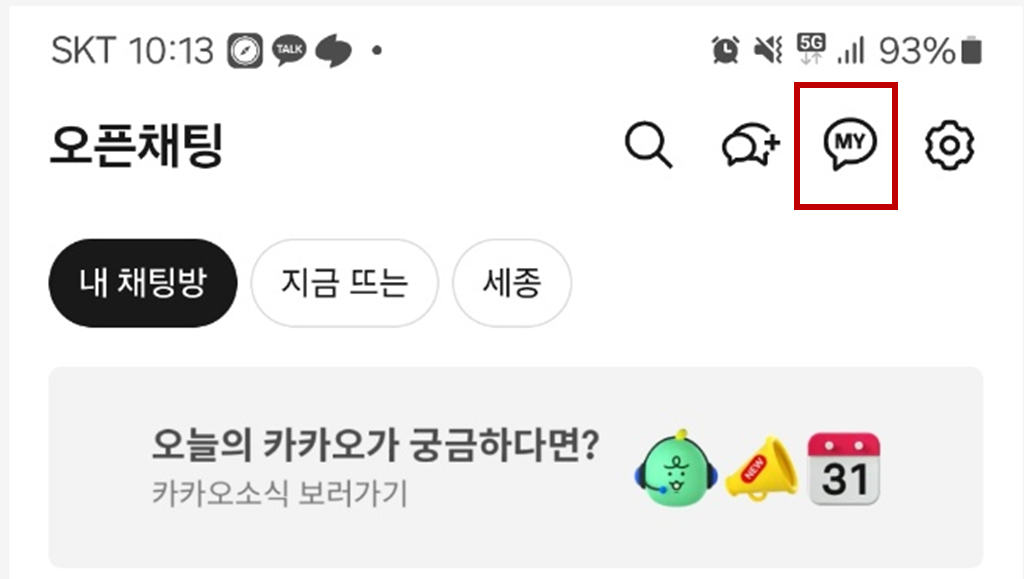The height and width of the screenshot is (579, 1024).
Task: Tap the KakaoTalk TALK notification icon
Action: (x=289, y=50)
